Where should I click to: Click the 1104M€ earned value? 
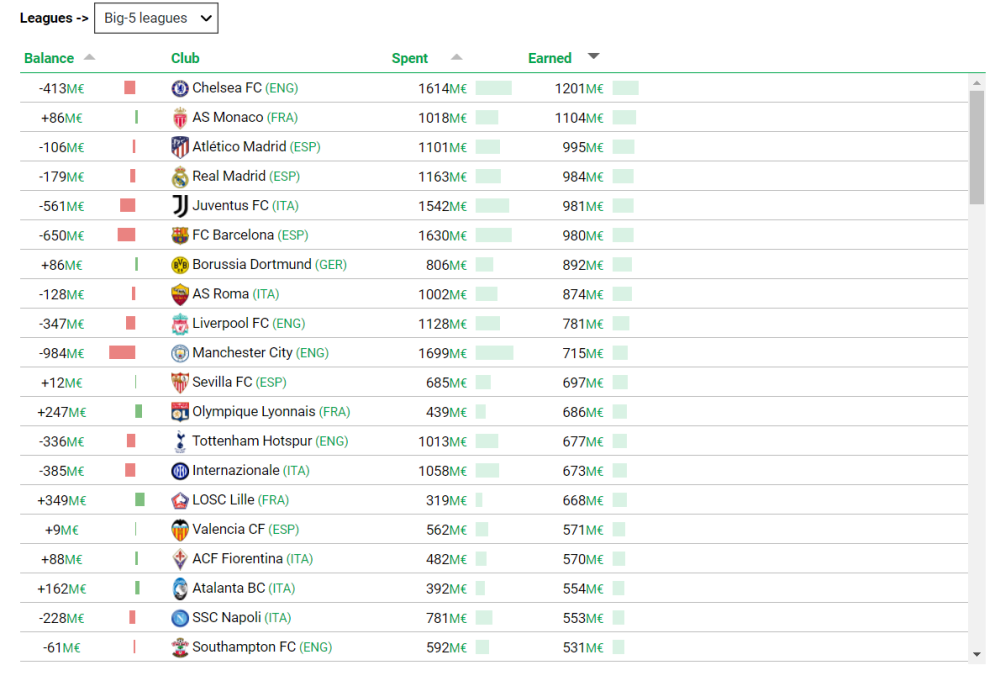coord(579,118)
